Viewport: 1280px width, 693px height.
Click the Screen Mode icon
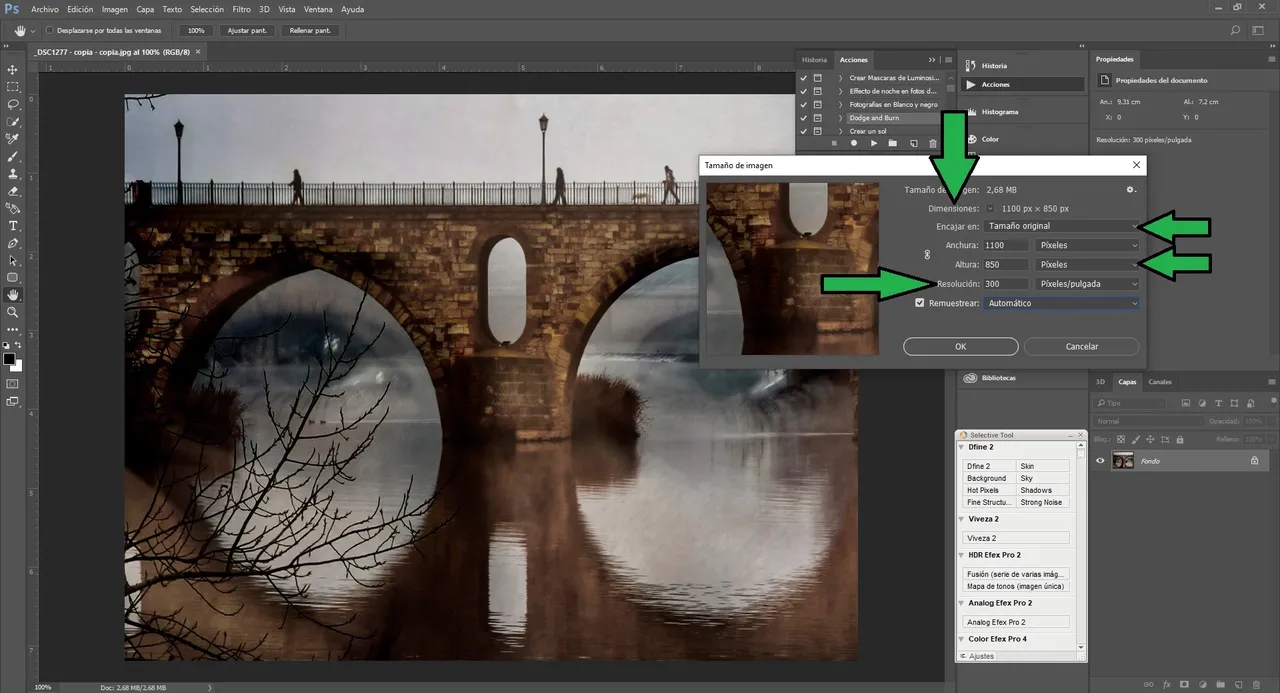pyautogui.click(x=13, y=401)
